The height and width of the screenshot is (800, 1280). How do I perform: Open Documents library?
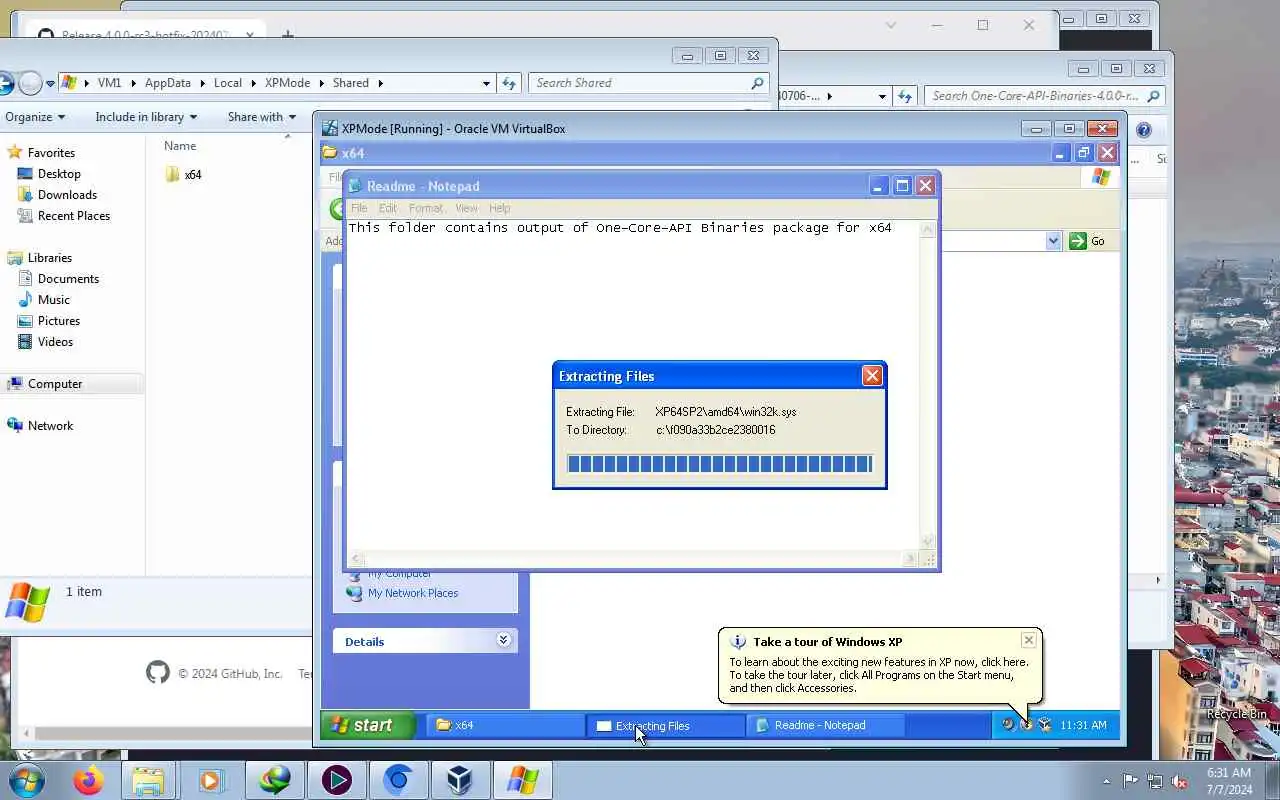click(x=68, y=279)
